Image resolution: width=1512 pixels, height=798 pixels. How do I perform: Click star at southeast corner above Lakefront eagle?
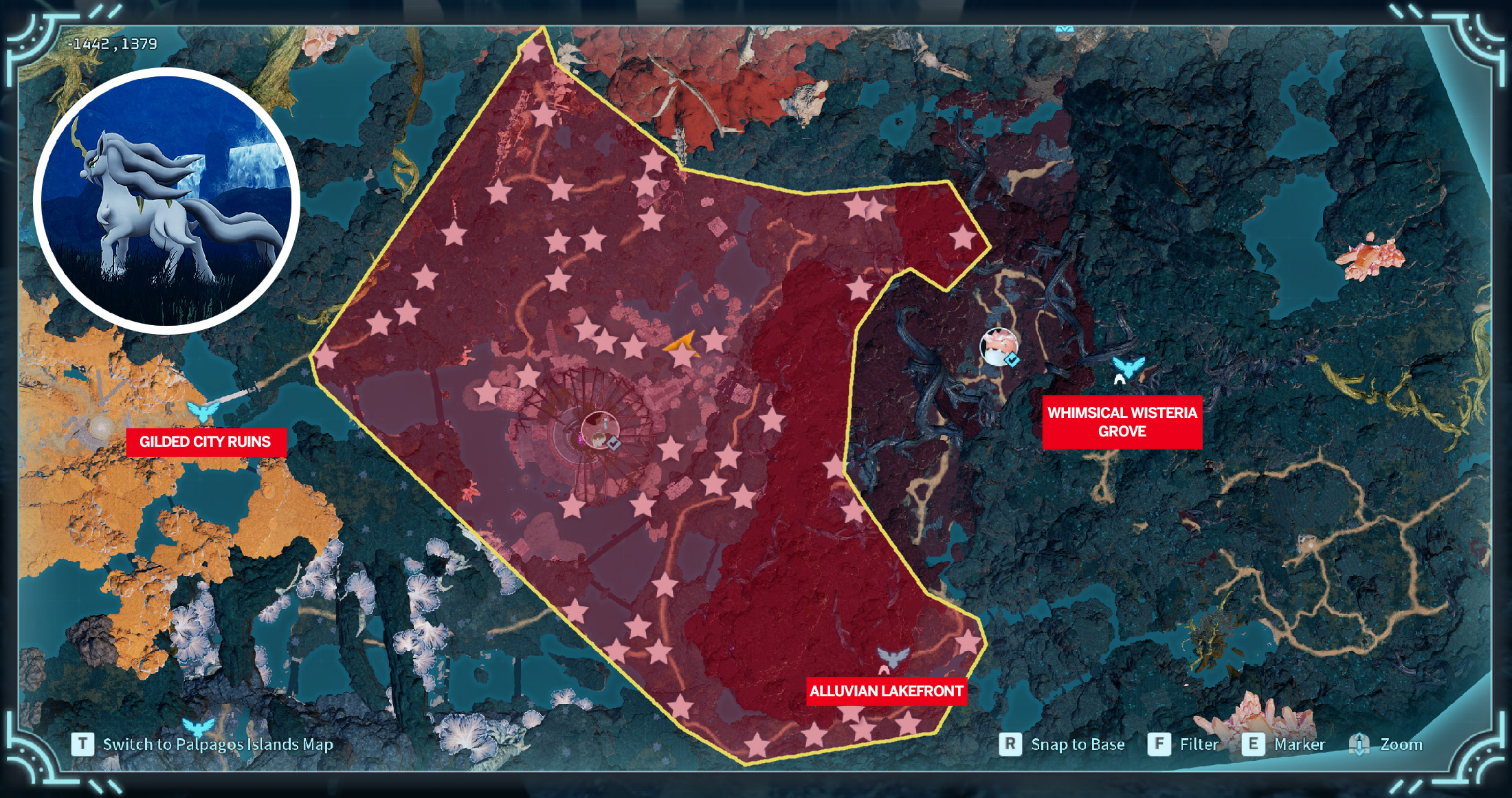click(x=968, y=642)
